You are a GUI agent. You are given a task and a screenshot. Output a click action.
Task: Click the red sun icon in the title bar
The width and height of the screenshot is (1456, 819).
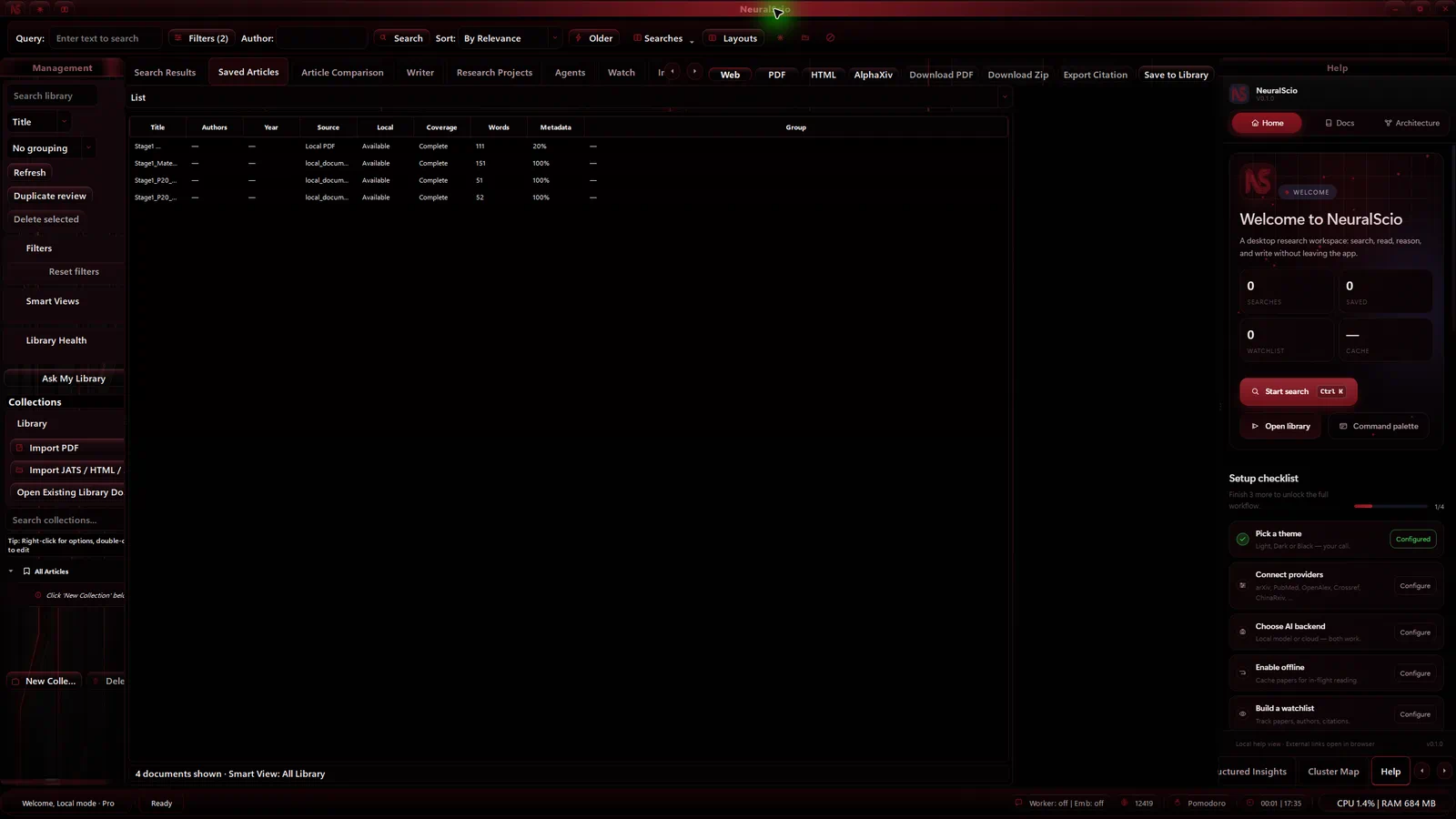point(40,9)
